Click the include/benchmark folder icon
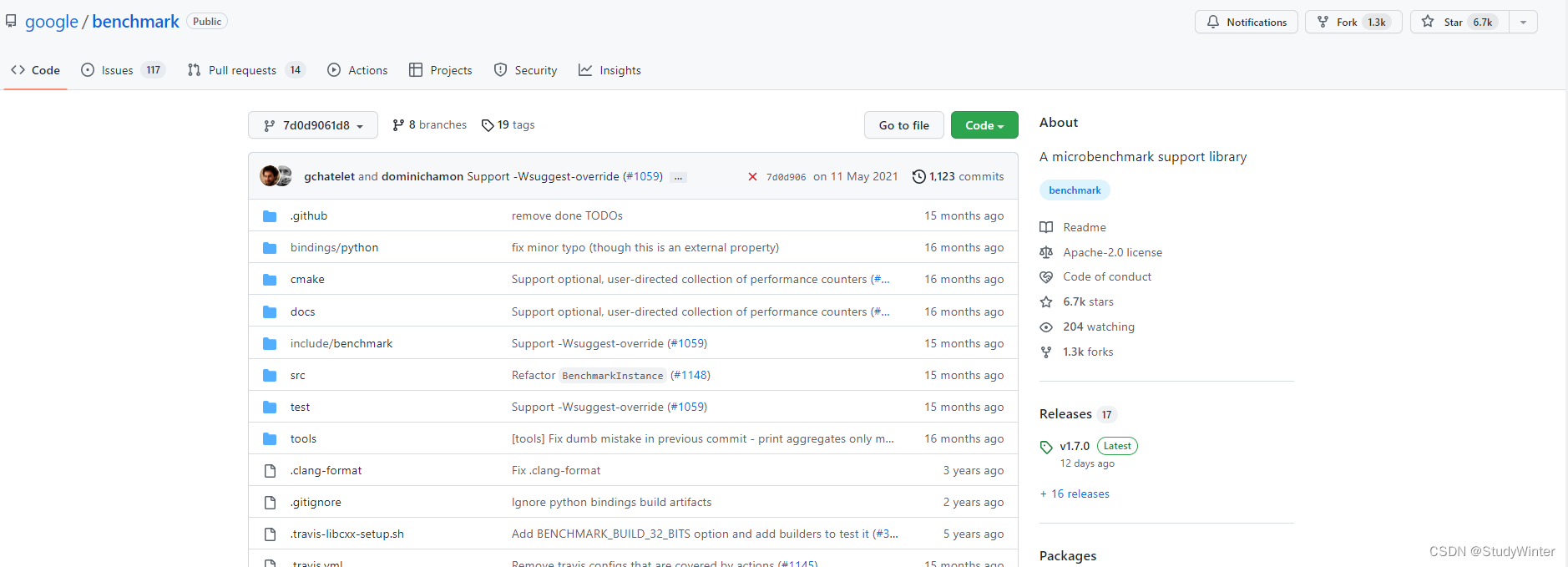 coord(270,343)
